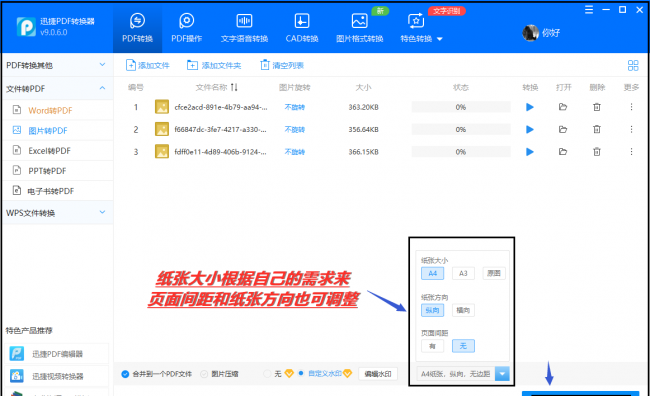The height and width of the screenshot is (396, 650).
Task: Open 图片格式转换 tab
Action: coord(359,28)
